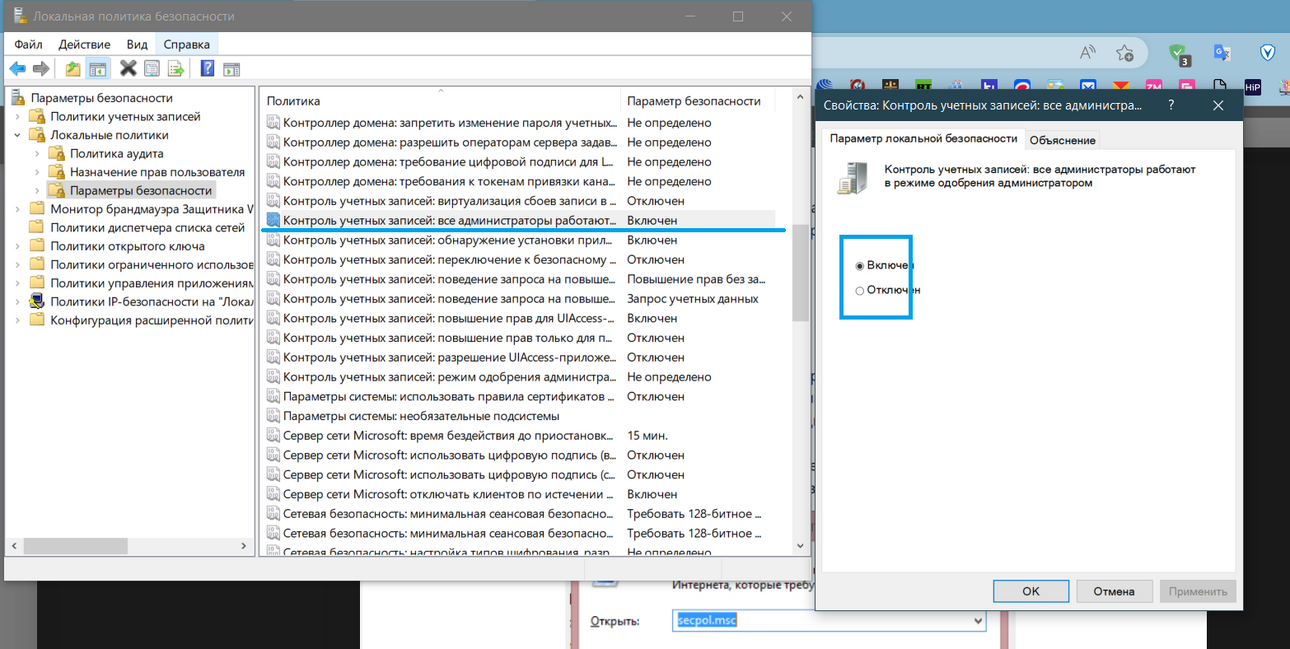Click the OK button in Свойства dialog
This screenshot has width=1290, height=649.
(x=1031, y=591)
